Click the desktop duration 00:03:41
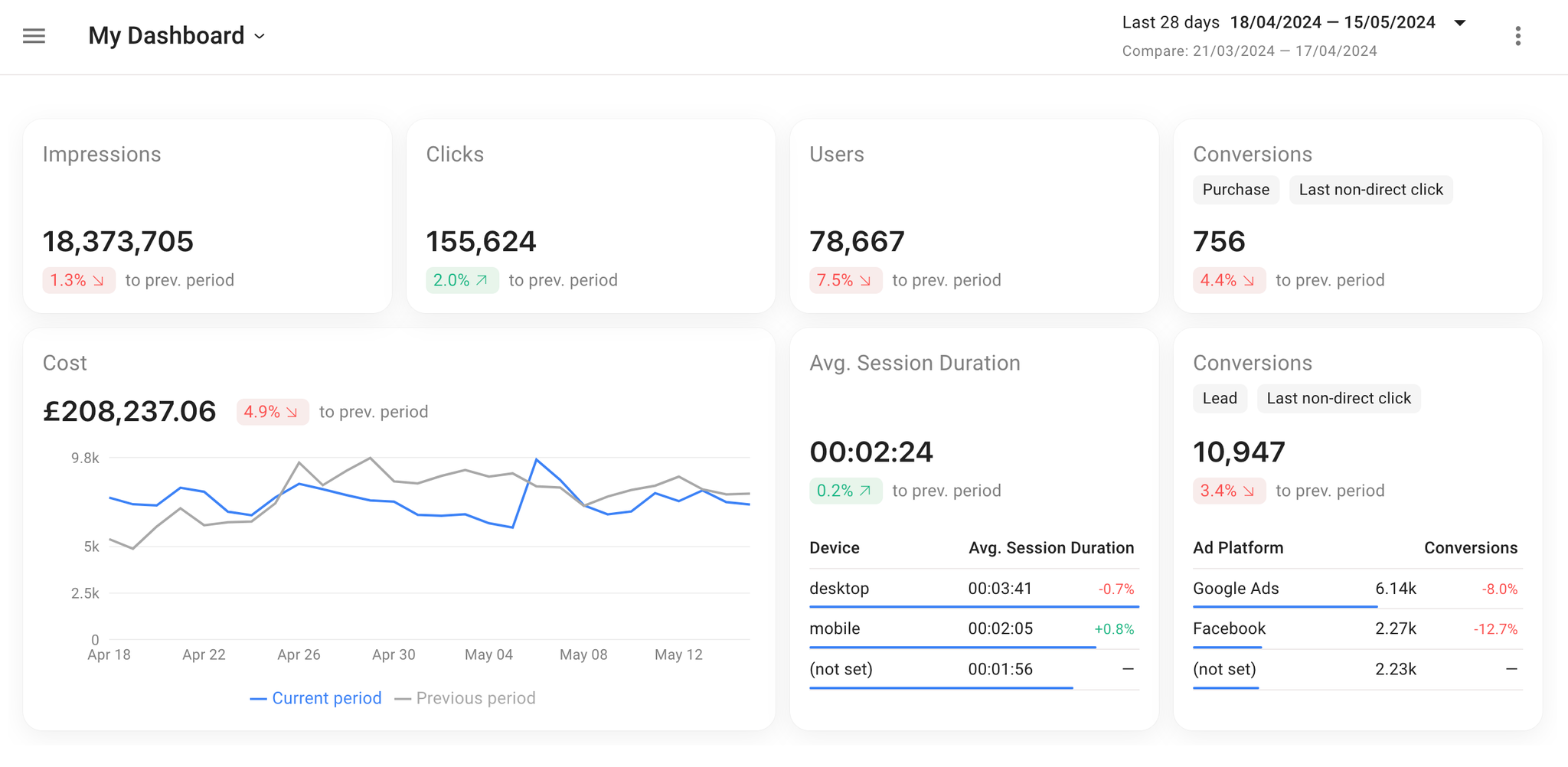Viewport: 1568px width, 767px height. tap(1000, 589)
